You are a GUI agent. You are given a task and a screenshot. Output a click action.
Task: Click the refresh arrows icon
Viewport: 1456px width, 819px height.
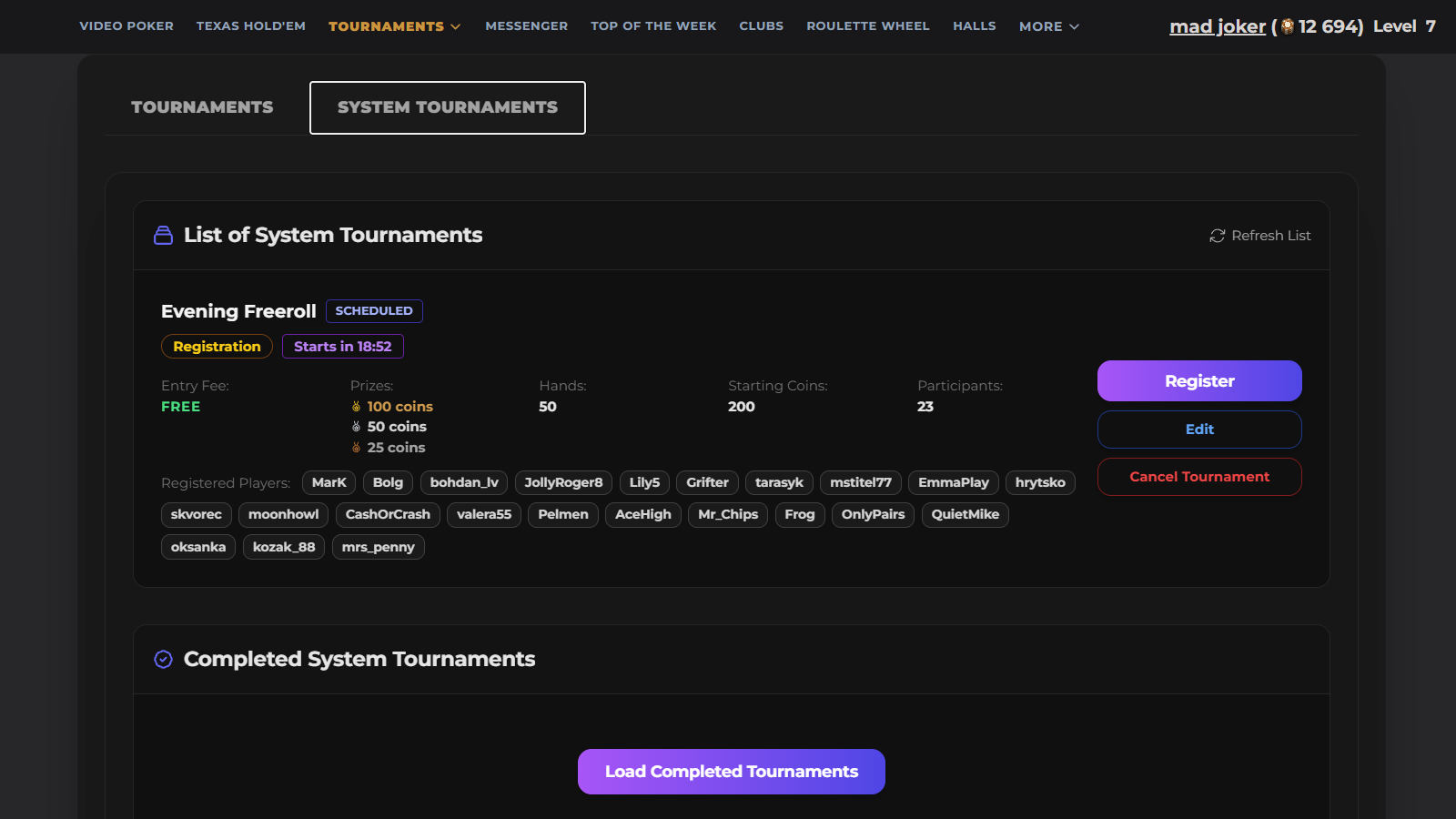(1218, 236)
